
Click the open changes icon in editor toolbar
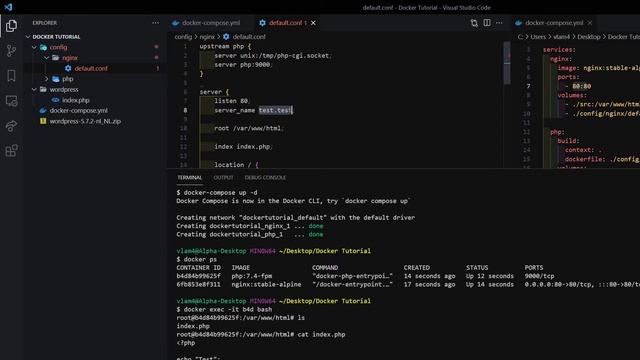(474, 23)
